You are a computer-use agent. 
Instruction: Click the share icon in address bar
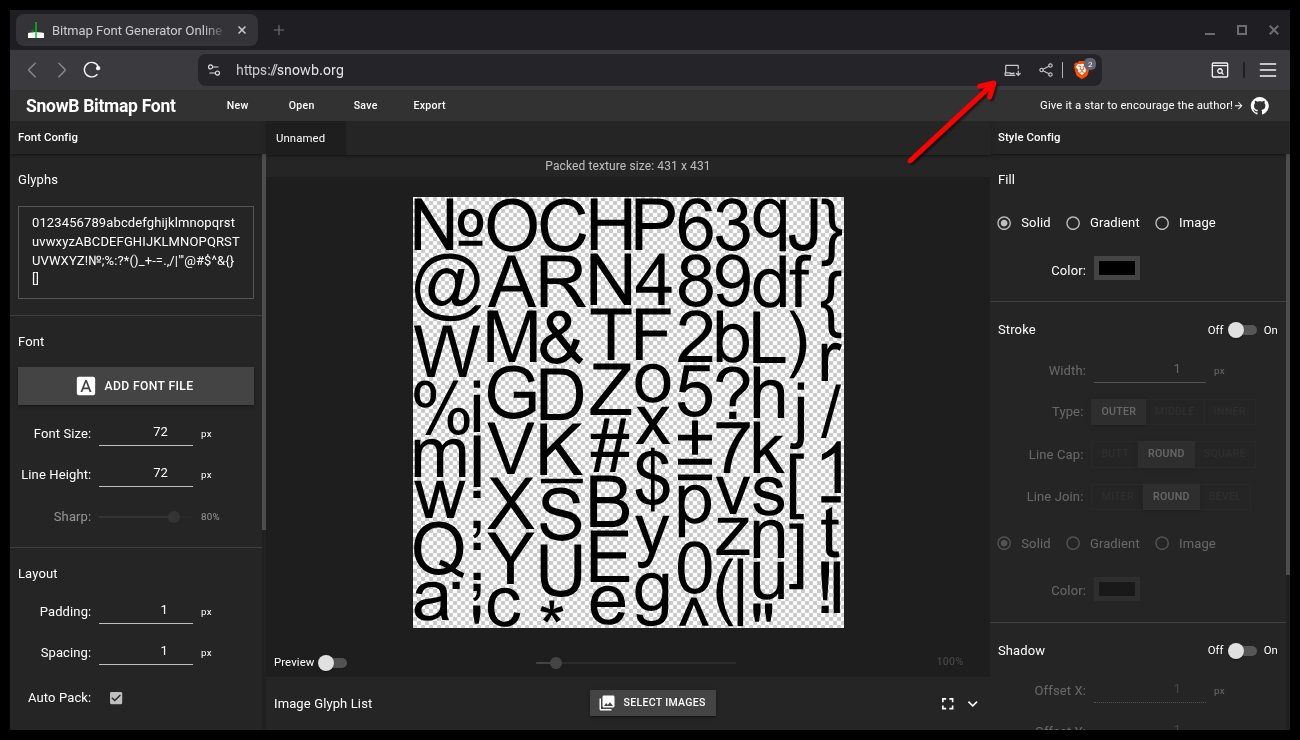pyautogui.click(x=1045, y=70)
